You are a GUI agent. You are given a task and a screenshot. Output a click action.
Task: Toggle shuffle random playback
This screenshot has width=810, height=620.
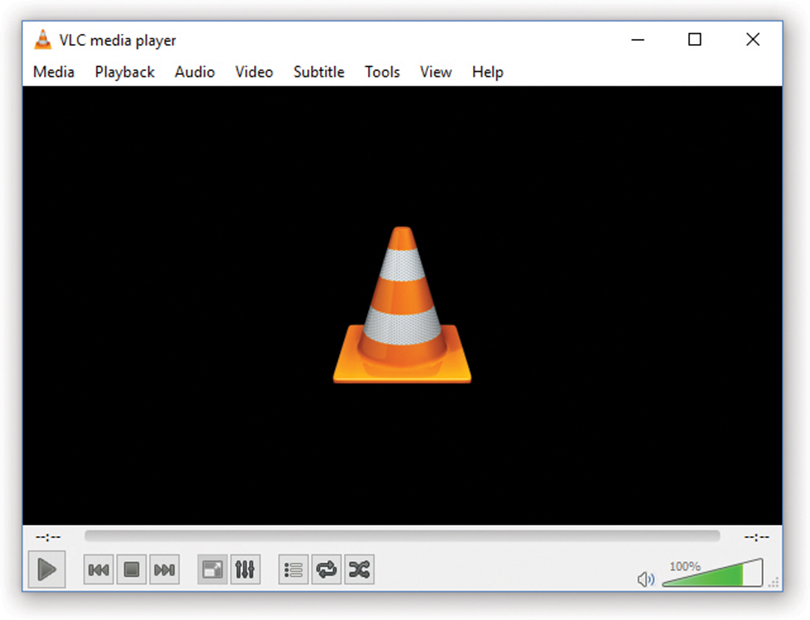coord(360,569)
